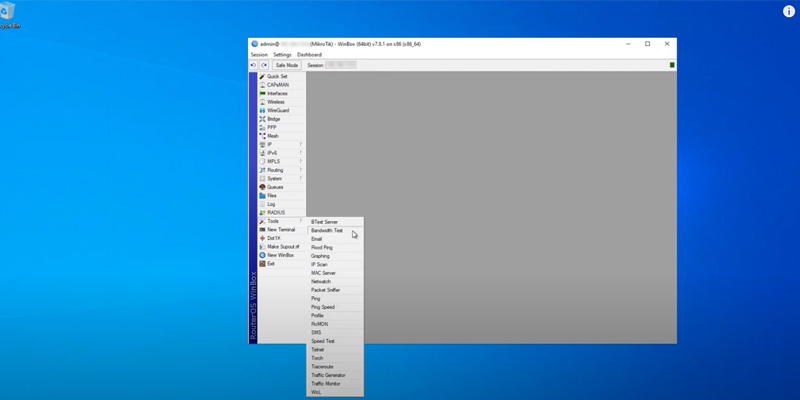Click the info icon at top-right corner
Image resolution: width=800 pixels, height=400 pixels.
tap(789, 11)
